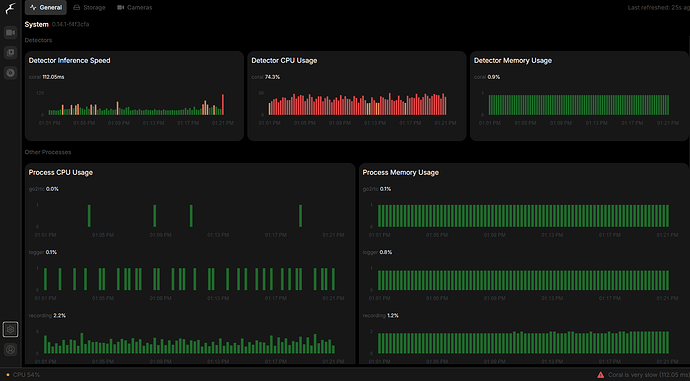Viewport: 690px width, 381px height.
Task: Click the CPU 54% status text
Action: click(26, 375)
